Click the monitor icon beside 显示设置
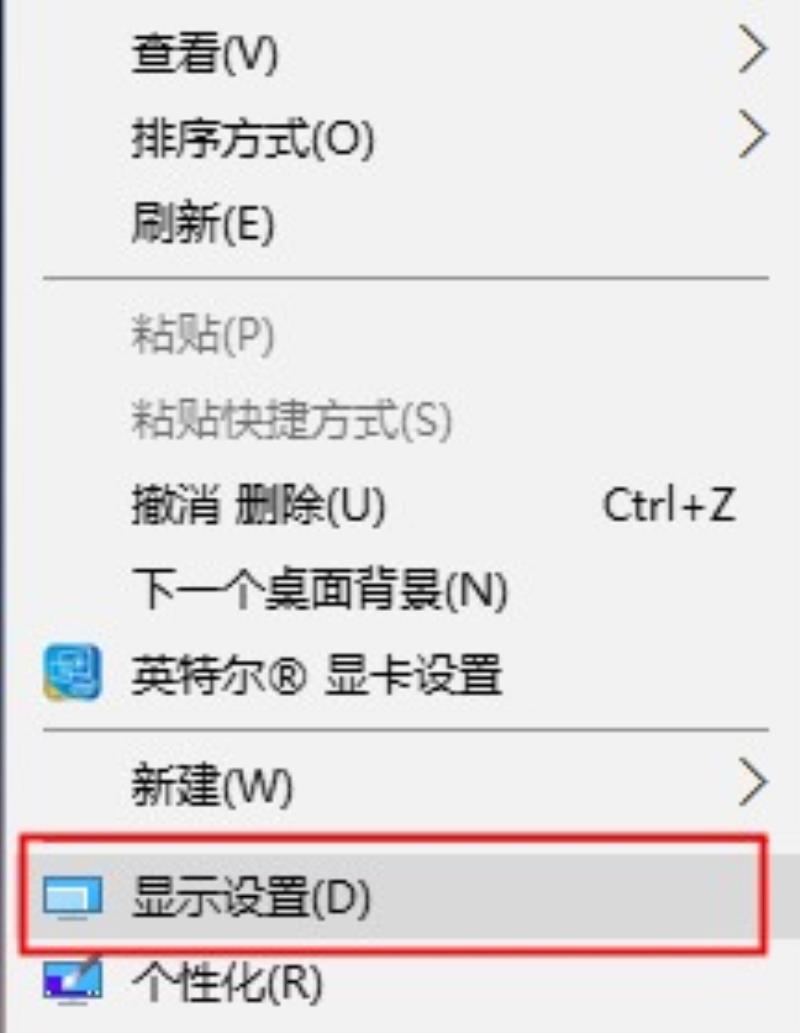800x1033 pixels. 72,897
